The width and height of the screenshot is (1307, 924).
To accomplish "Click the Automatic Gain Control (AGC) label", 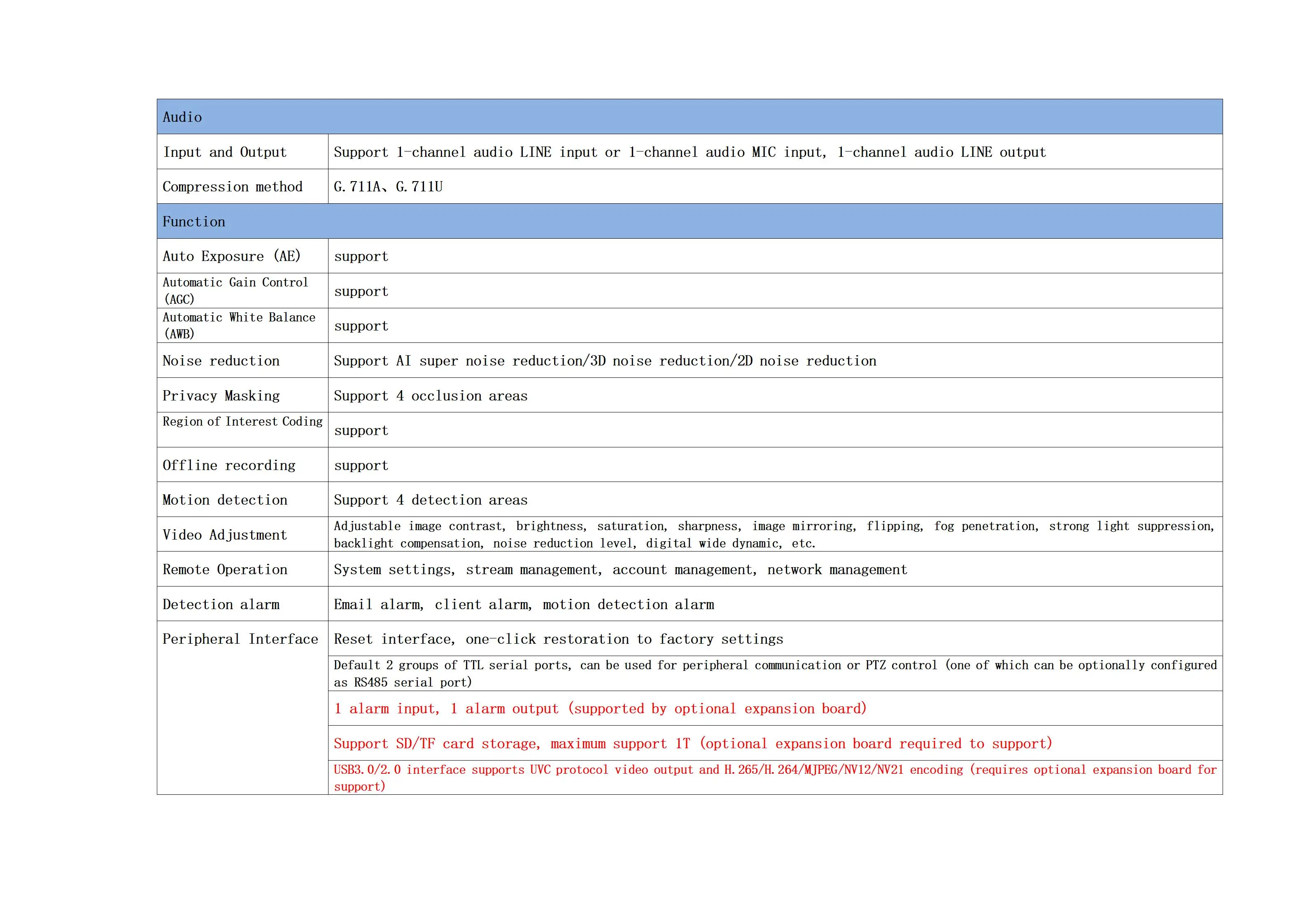I will (x=235, y=290).
